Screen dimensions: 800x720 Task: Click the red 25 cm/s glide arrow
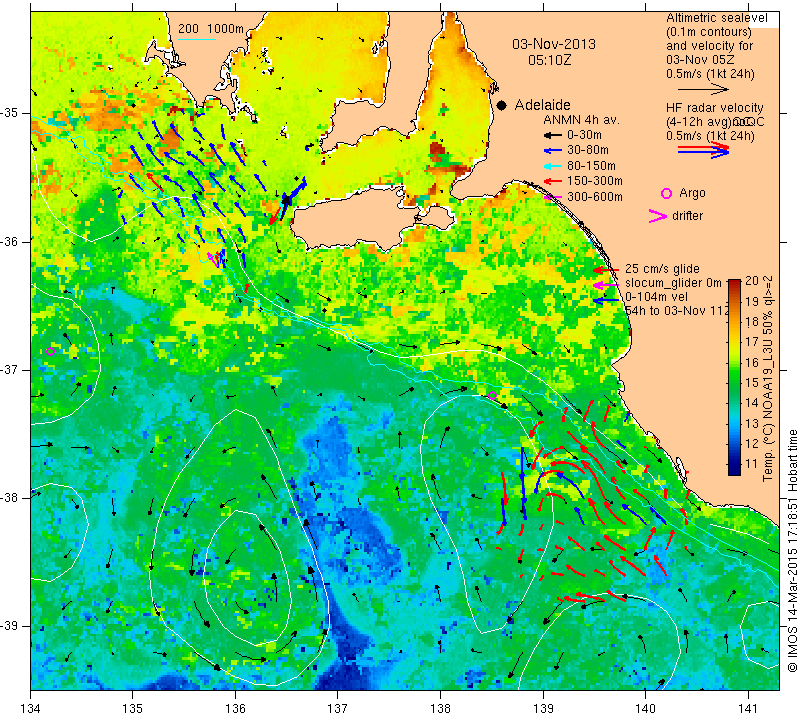pos(606,269)
